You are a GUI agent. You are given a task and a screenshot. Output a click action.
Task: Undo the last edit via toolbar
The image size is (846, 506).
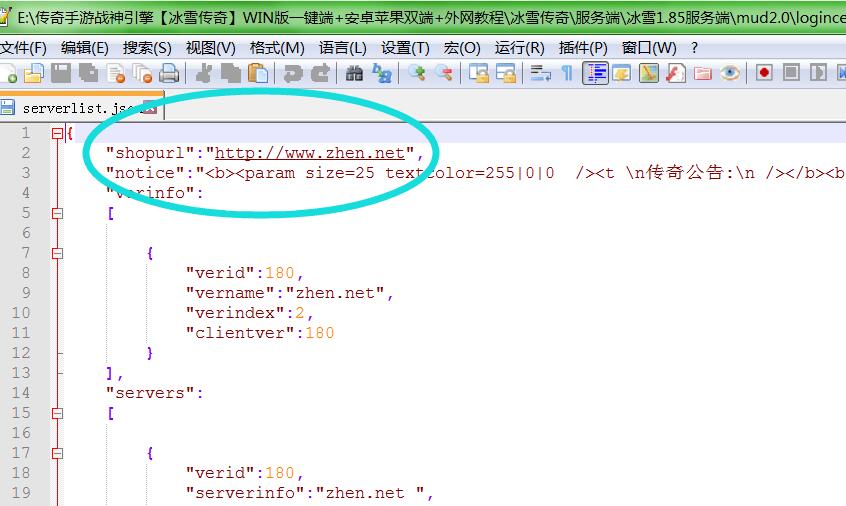tap(292, 73)
